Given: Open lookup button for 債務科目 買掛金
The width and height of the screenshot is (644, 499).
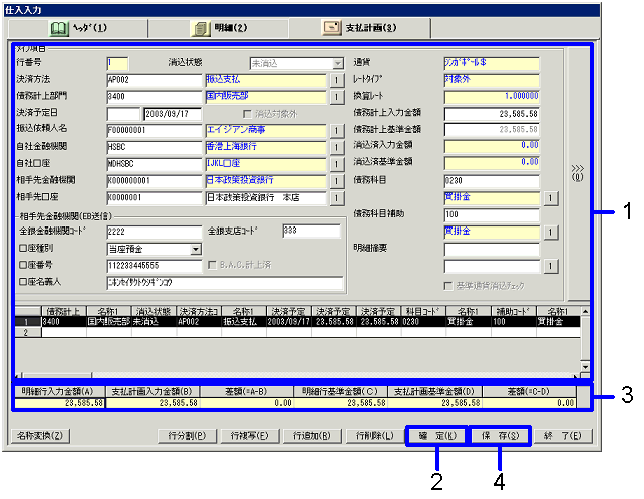Looking at the screenshot, I should 551,198.
